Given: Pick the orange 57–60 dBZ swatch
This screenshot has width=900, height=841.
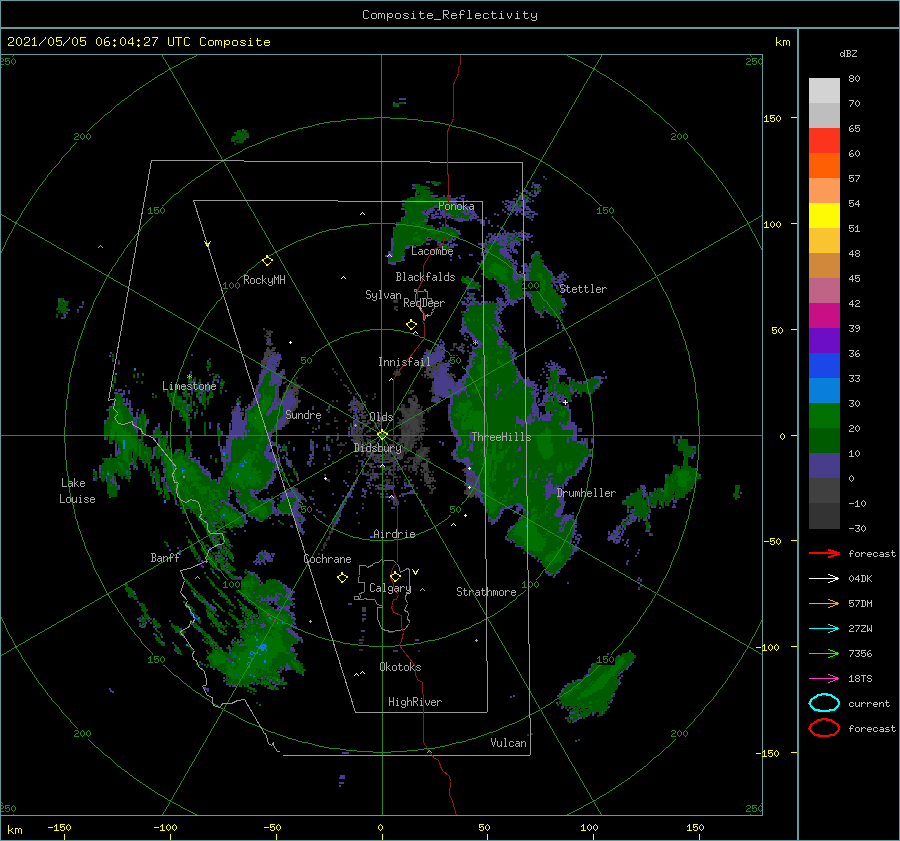Looking at the screenshot, I should point(824,166).
